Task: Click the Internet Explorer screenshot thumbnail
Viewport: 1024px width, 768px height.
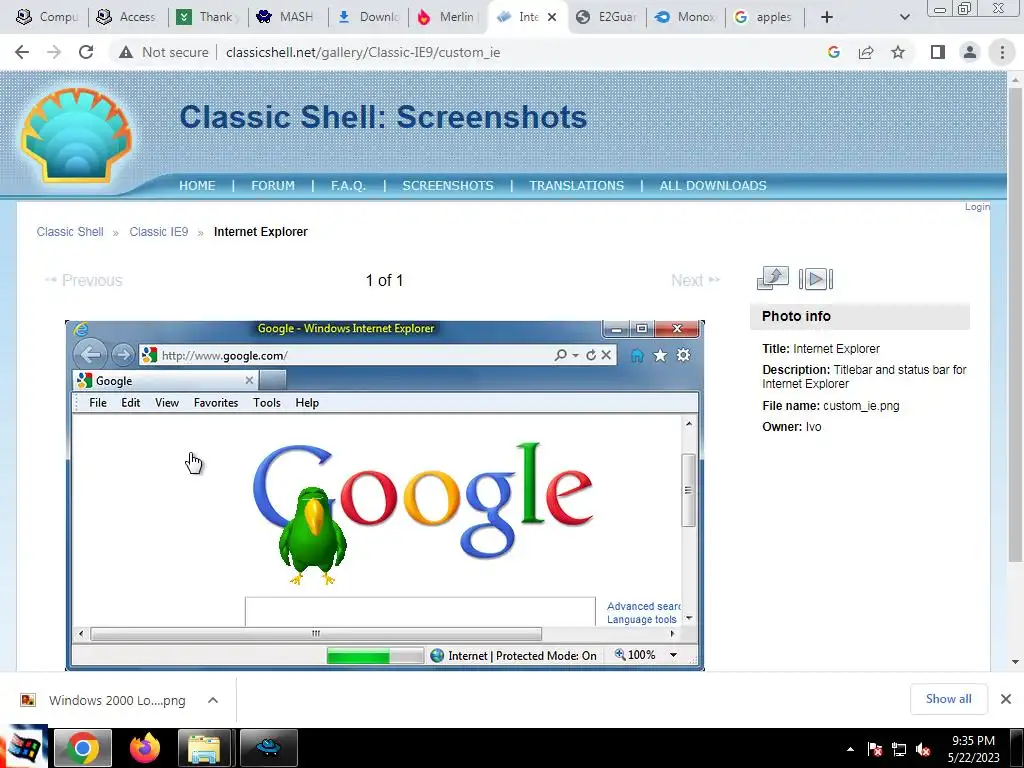Action: click(x=385, y=495)
